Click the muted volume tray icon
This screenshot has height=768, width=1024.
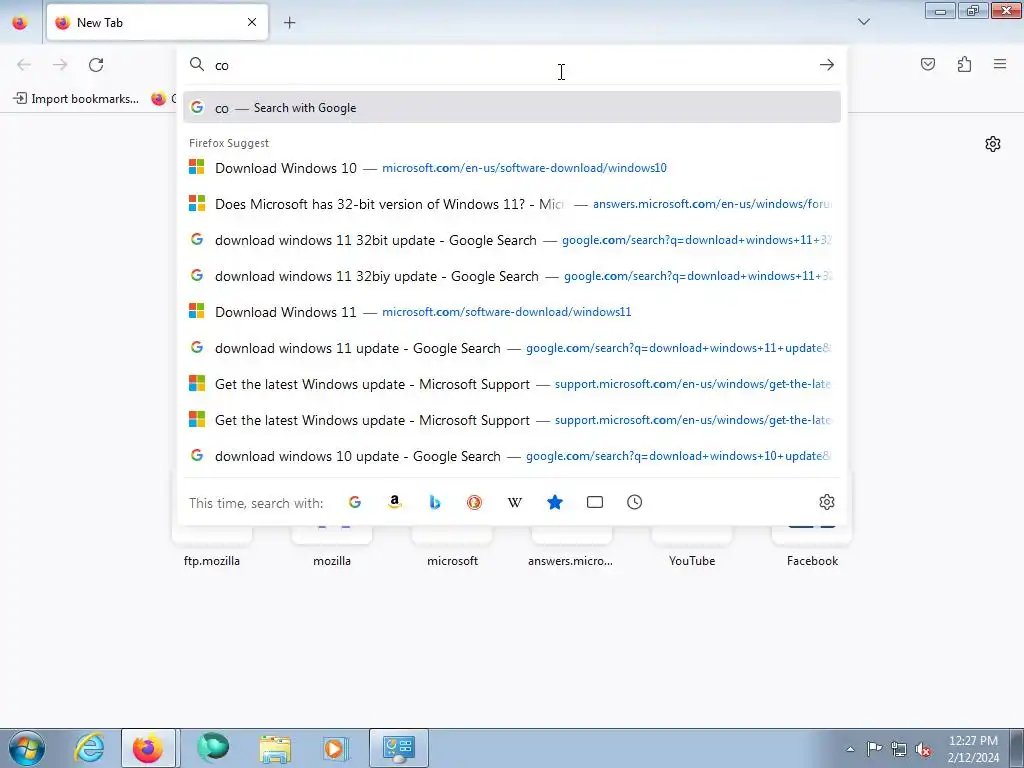[x=923, y=749]
